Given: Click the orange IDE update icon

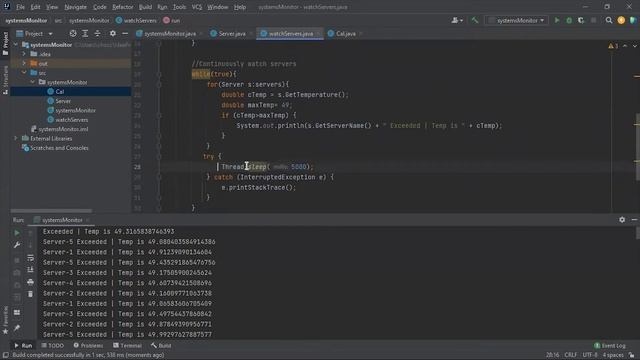Looking at the screenshot, I should click(x=621, y=20).
